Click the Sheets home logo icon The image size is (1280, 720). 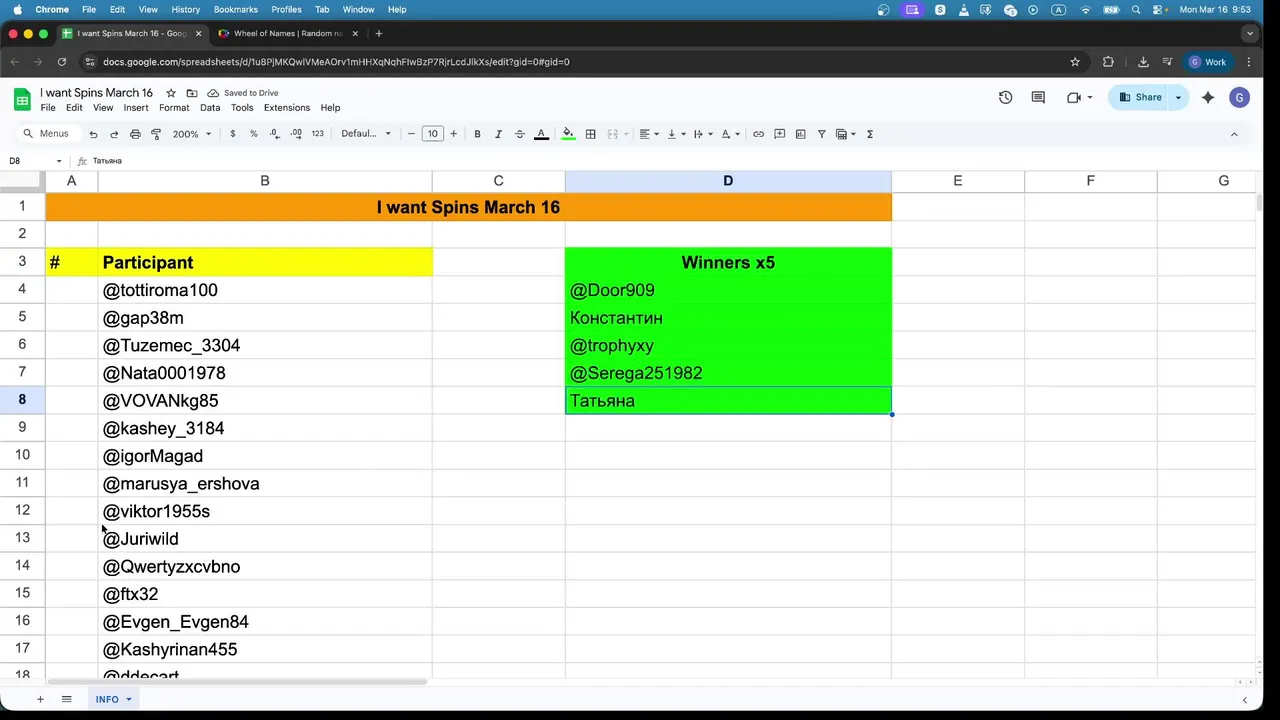click(22, 99)
